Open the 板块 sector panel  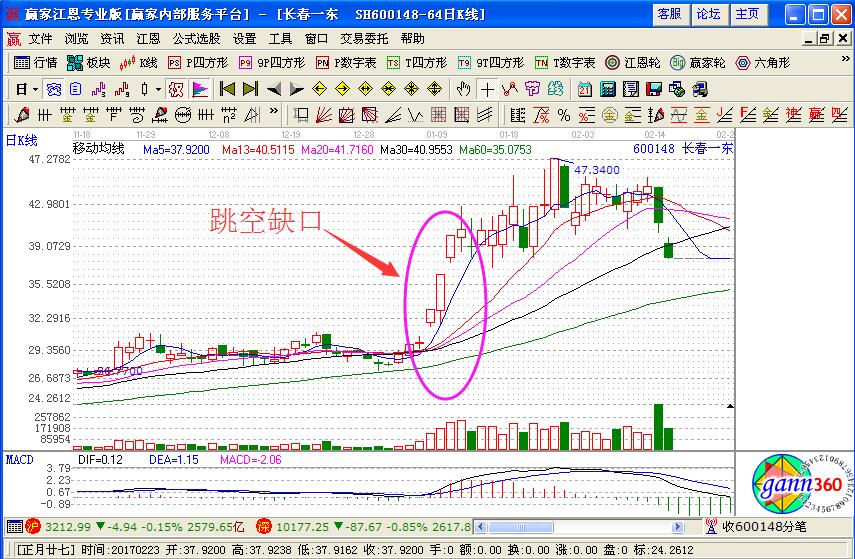pyautogui.click(x=88, y=62)
